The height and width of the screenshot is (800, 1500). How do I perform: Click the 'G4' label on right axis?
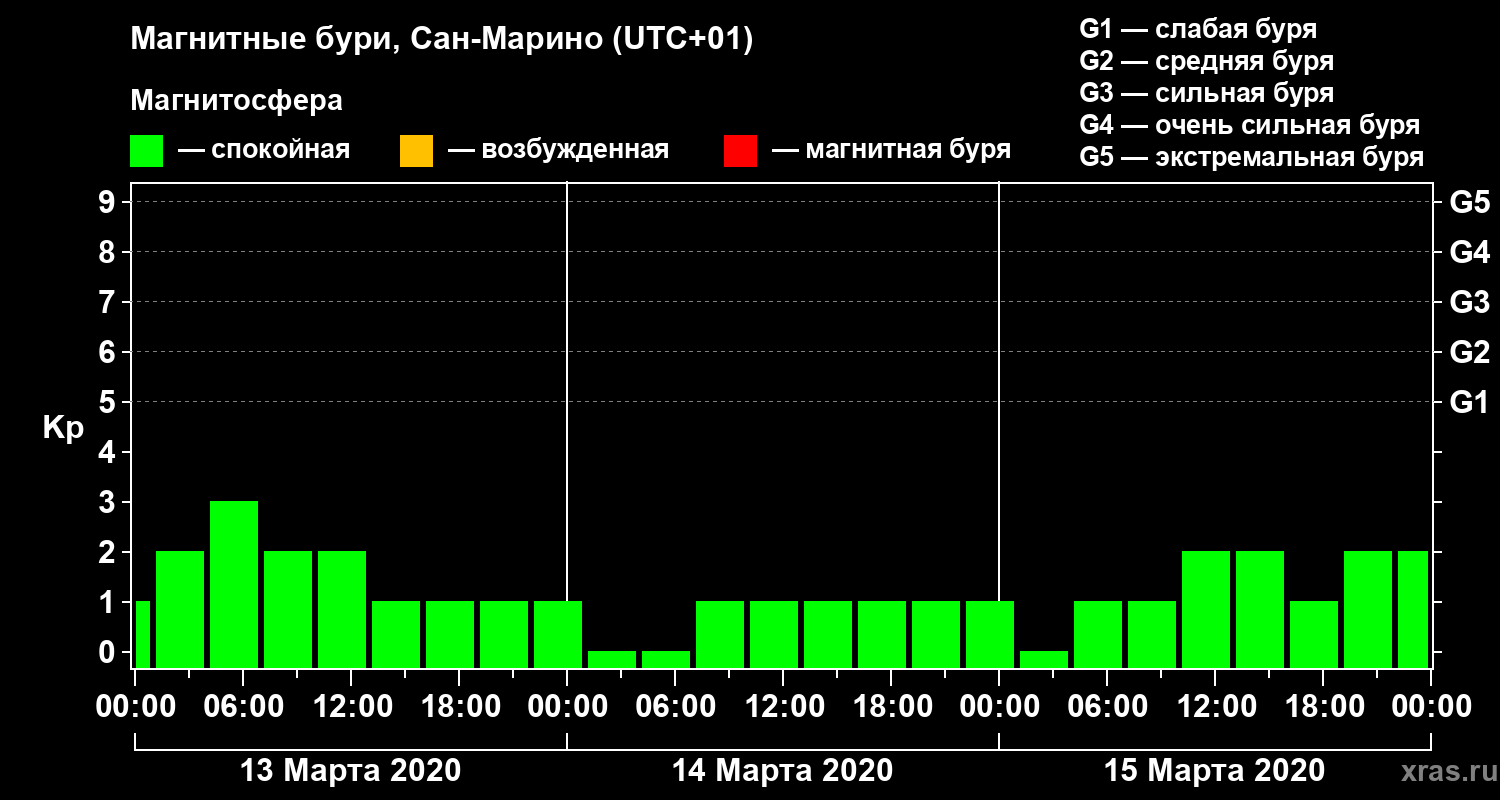click(x=1469, y=252)
